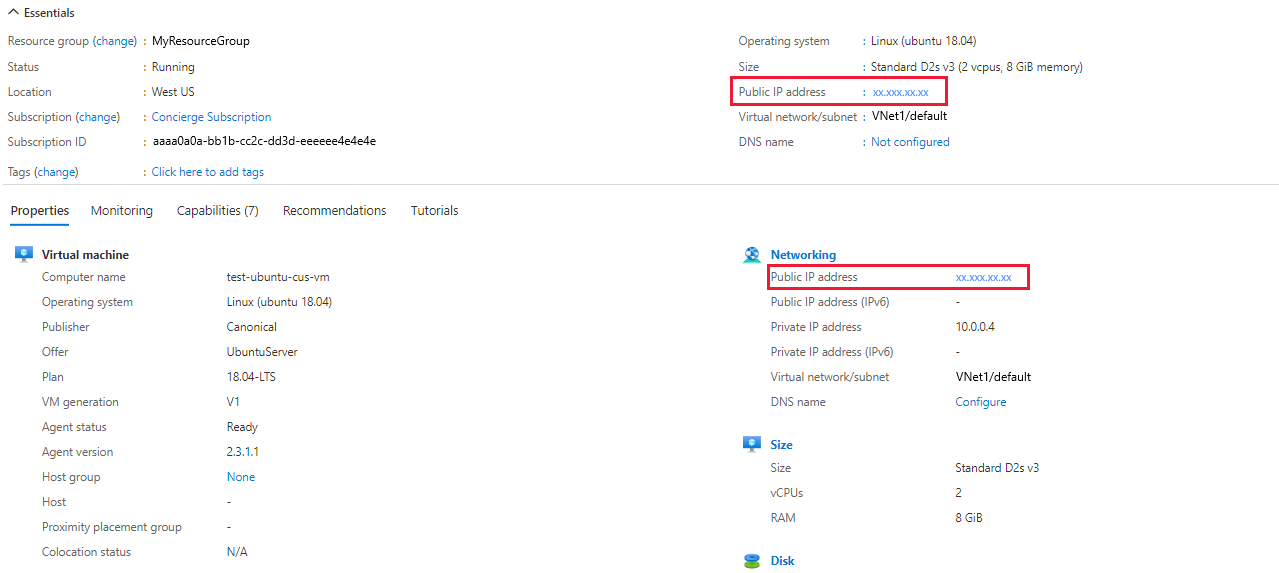Click 'Click here to add tags' link

click(x=208, y=172)
